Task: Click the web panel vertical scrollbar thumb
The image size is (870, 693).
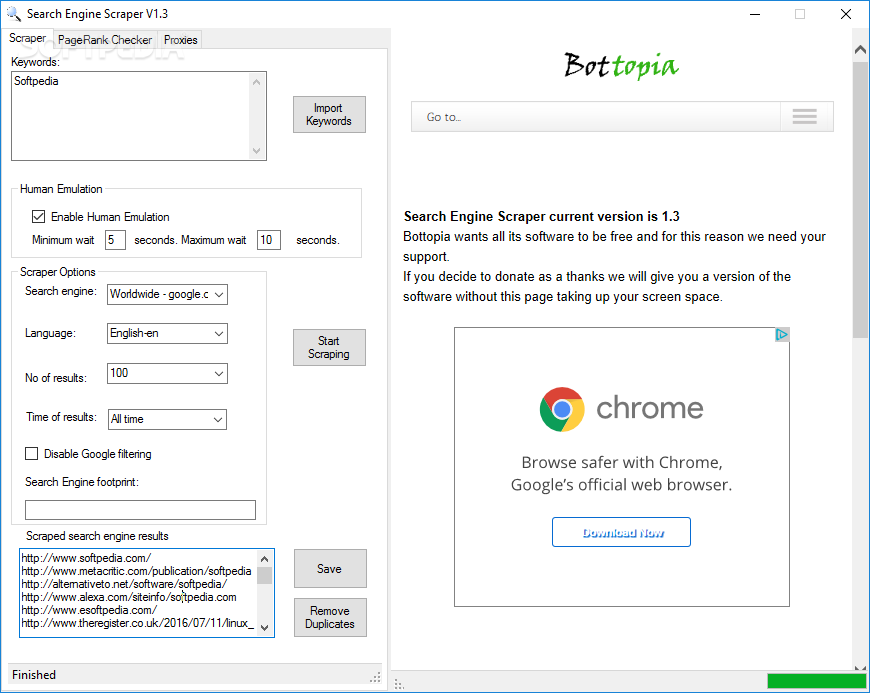Action: (x=861, y=199)
